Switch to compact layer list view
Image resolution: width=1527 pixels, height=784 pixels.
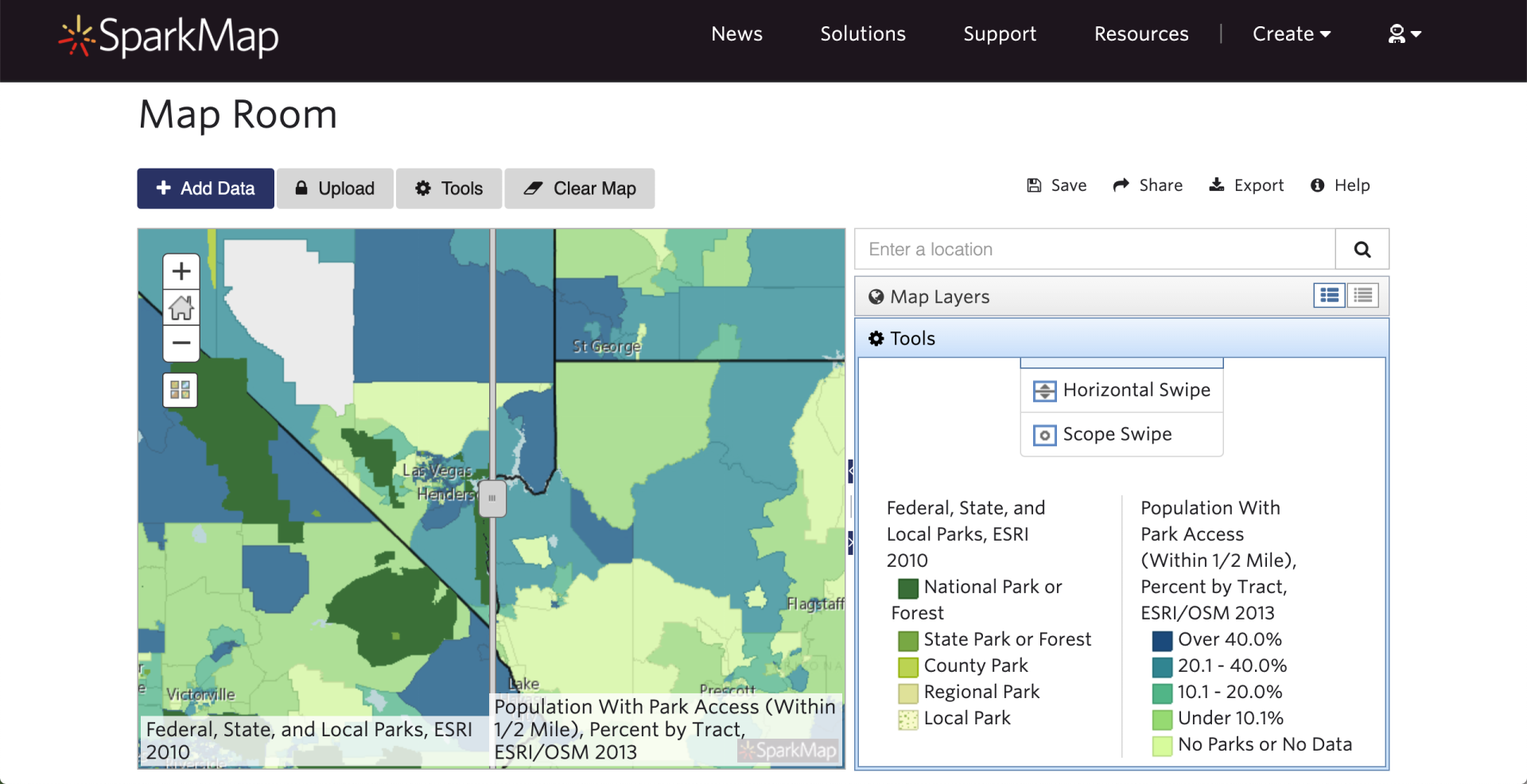pos(1362,296)
